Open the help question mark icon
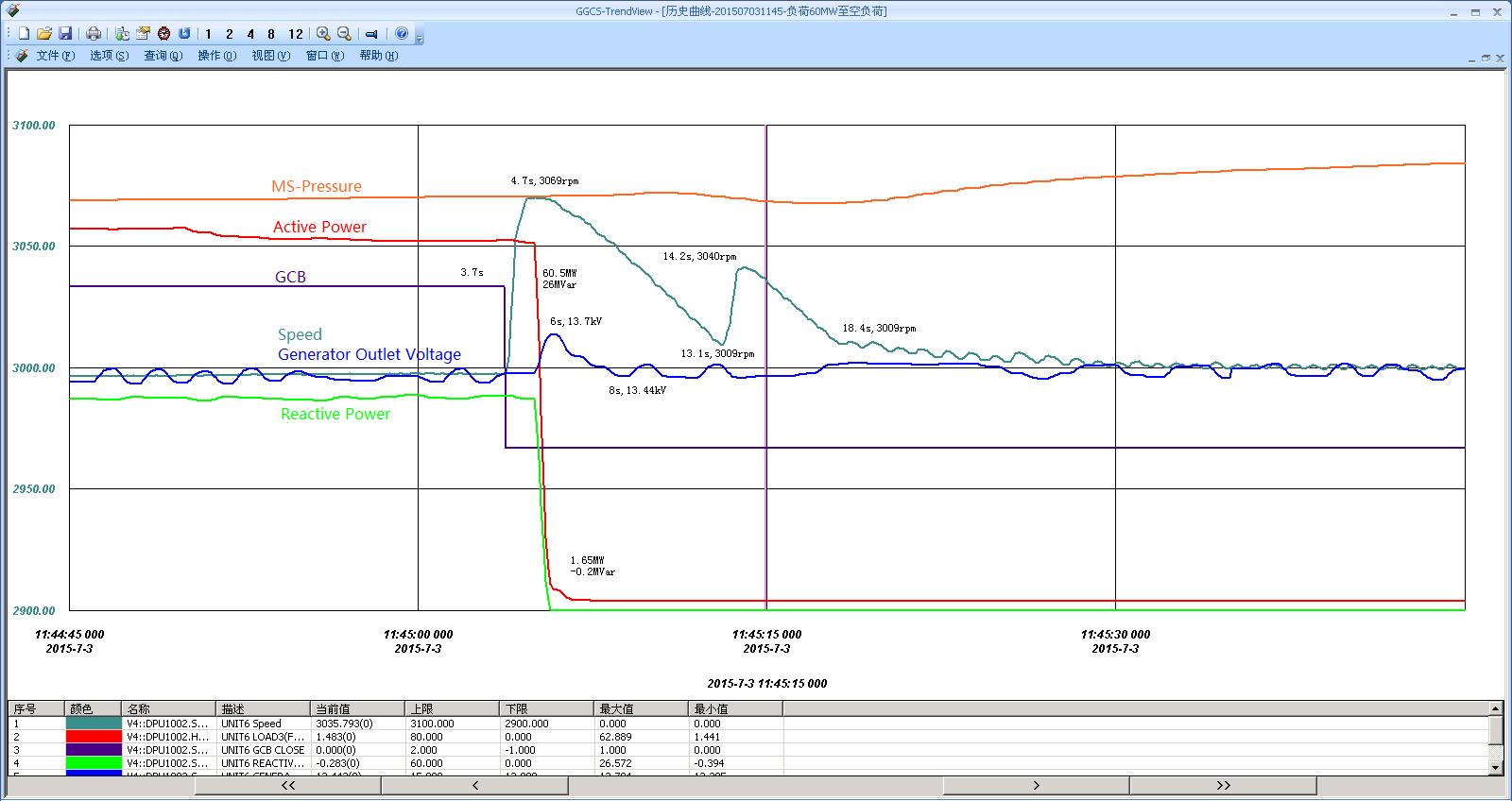This screenshot has height=801, width=1512. pyautogui.click(x=402, y=34)
